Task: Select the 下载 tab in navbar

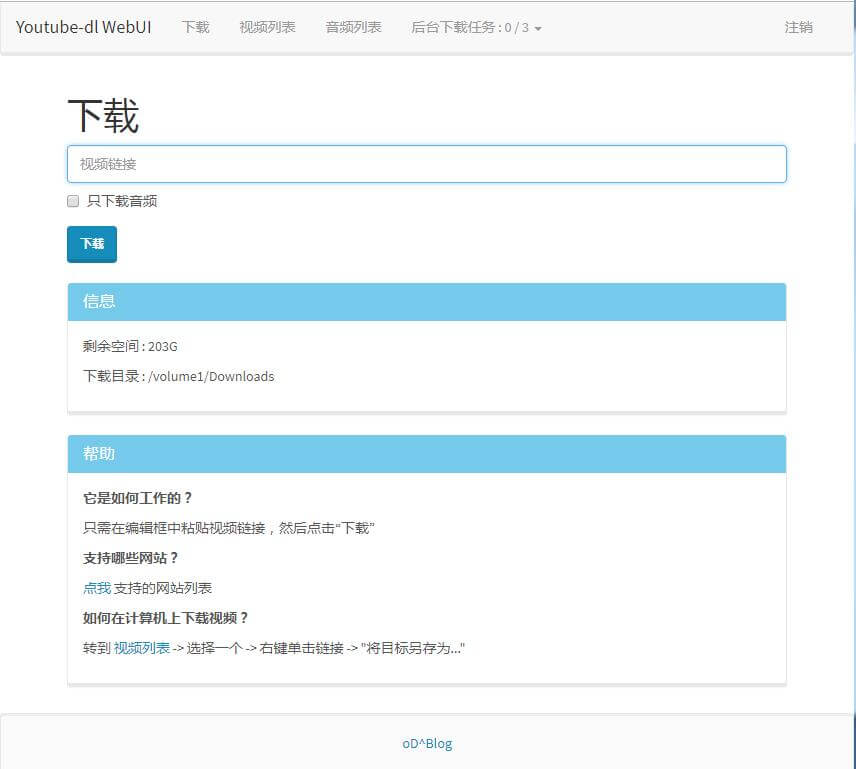Action: click(x=195, y=27)
